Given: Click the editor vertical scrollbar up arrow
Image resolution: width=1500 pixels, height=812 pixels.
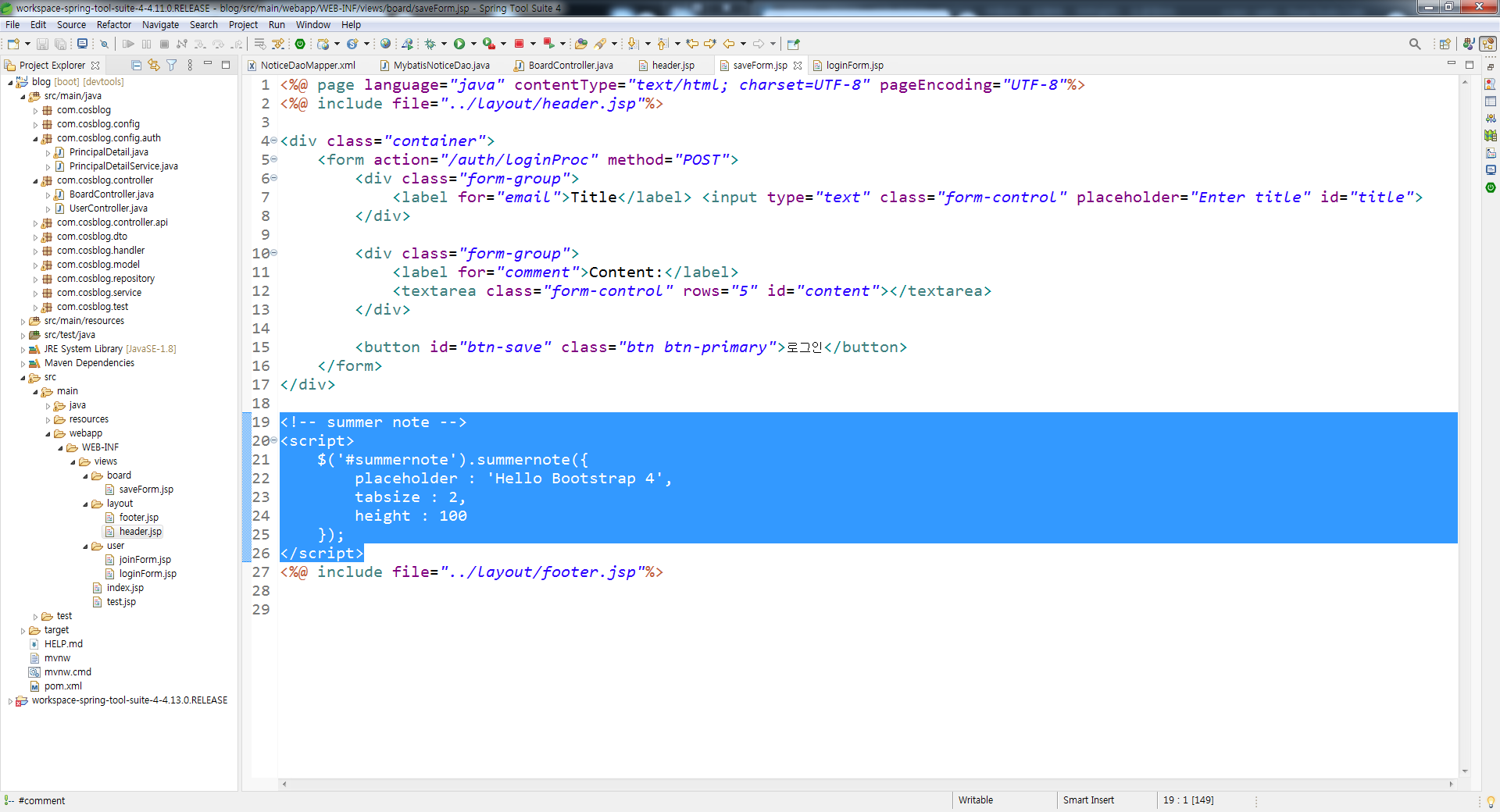Looking at the screenshot, I should [x=1465, y=82].
